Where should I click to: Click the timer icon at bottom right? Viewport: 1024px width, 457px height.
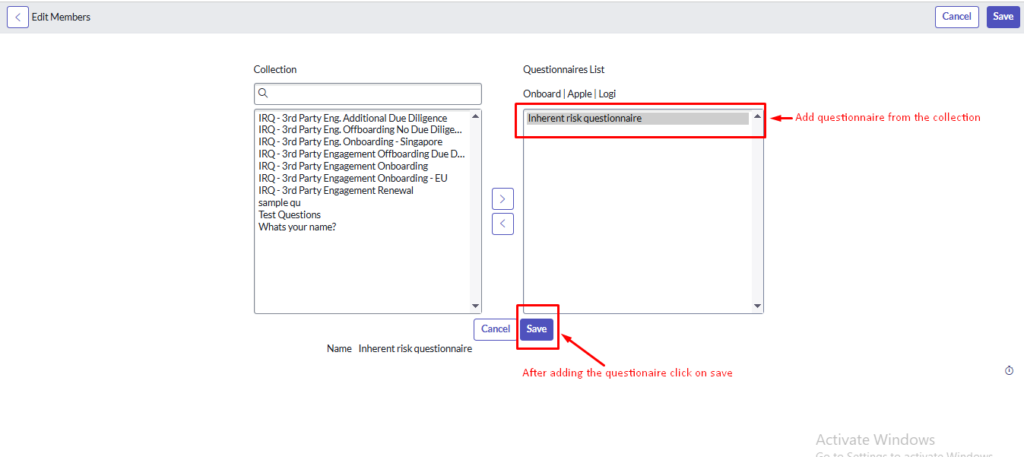click(x=1009, y=371)
